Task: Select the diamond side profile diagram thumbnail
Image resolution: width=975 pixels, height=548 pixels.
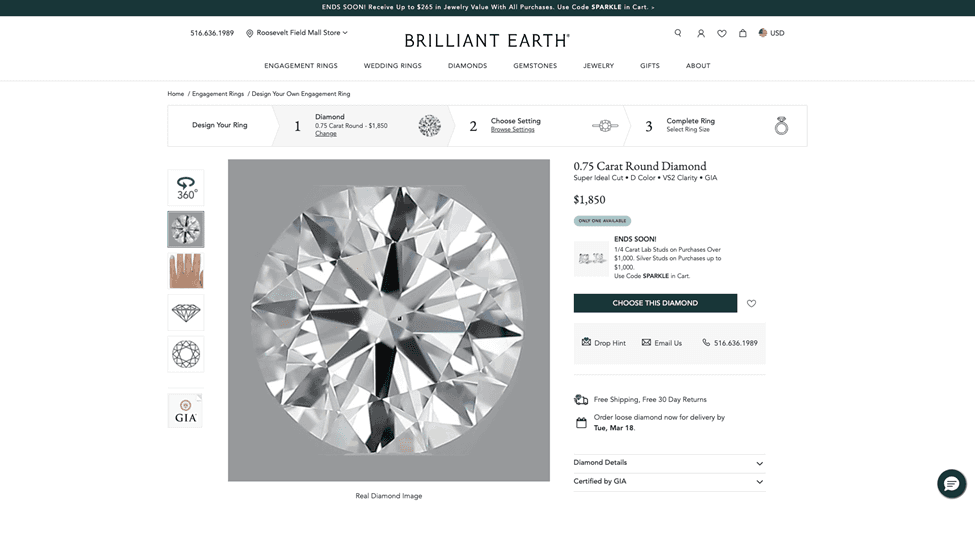Action: [186, 312]
